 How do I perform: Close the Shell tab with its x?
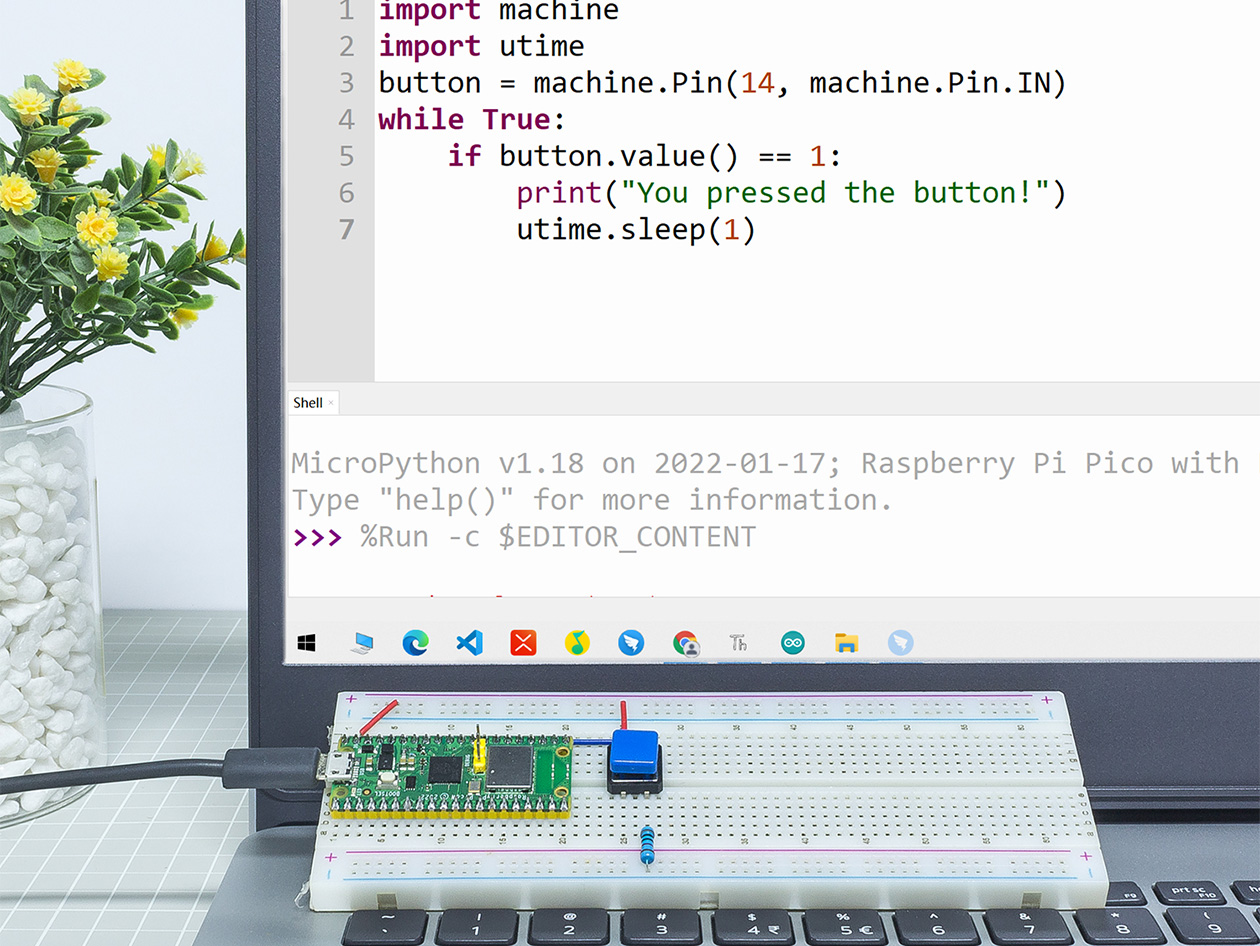coord(331,403)
